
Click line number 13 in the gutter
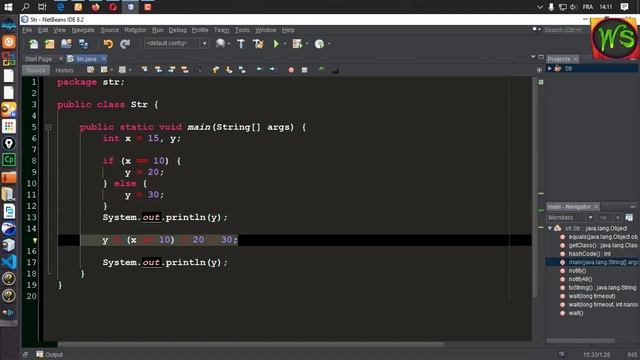pos(32,217)
